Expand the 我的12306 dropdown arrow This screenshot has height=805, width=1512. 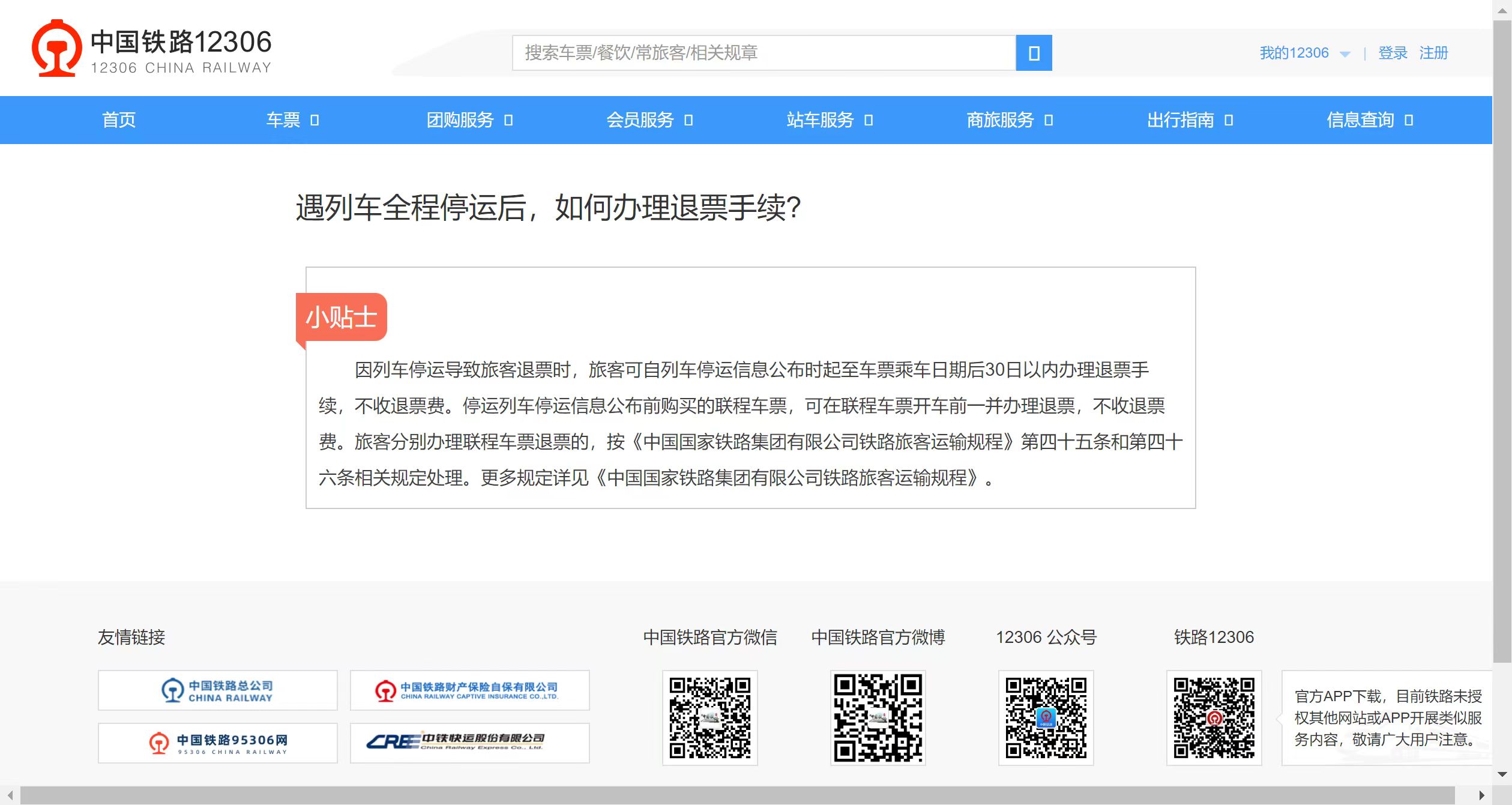[1345, 54]
